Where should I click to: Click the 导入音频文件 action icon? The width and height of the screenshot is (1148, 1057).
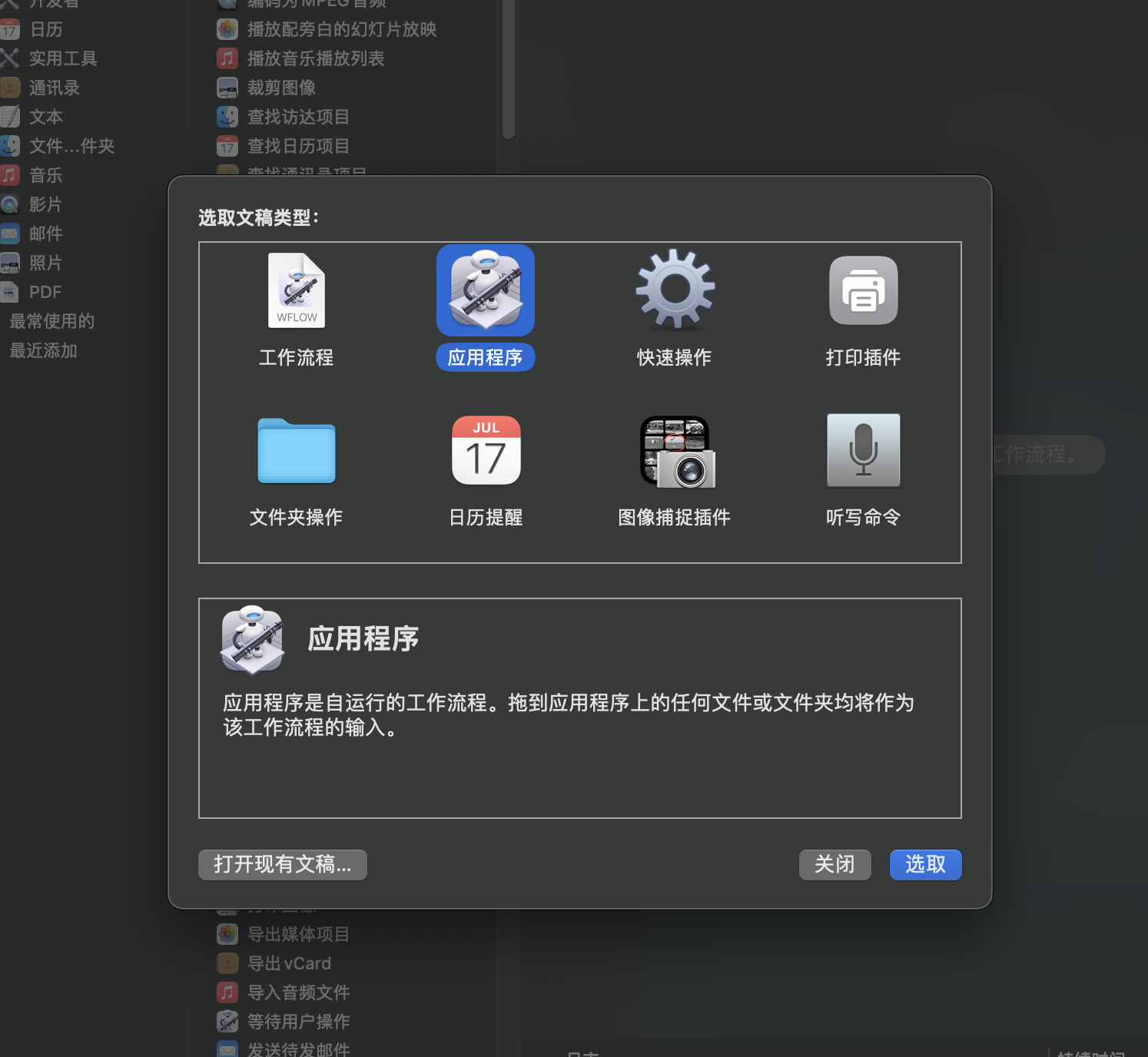click(x=227, y=992)
